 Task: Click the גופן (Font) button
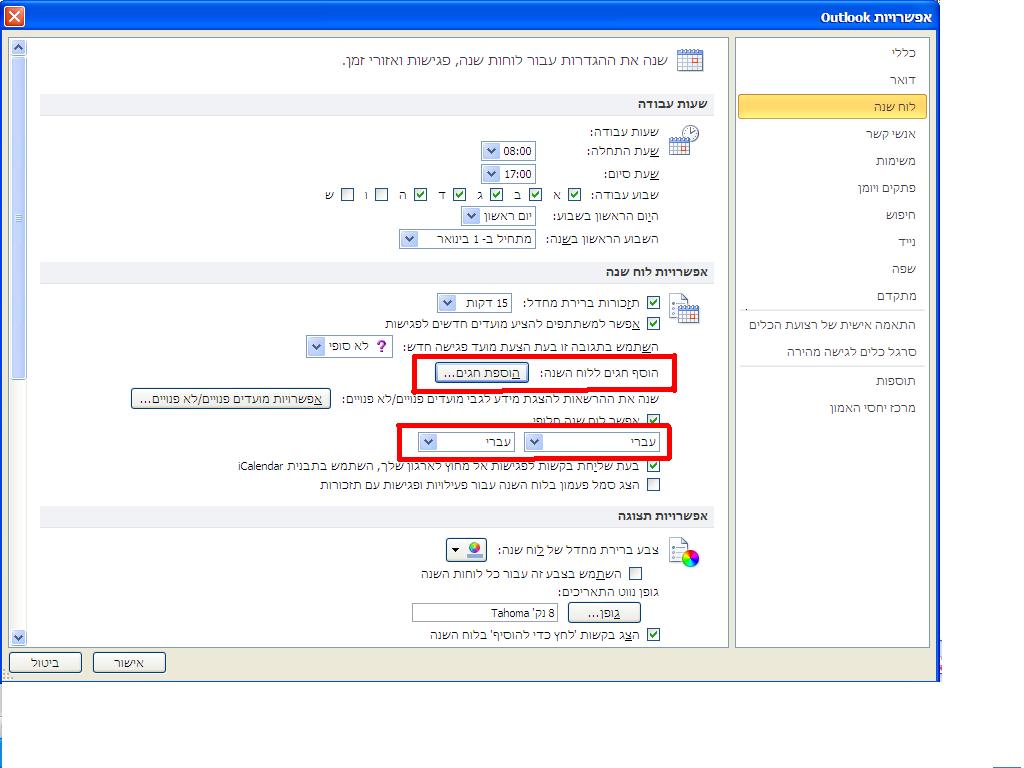[x=604, y=613]
